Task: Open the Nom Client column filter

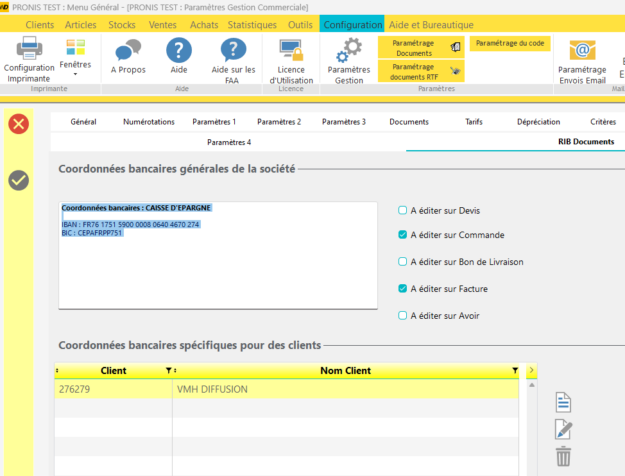Action: pos(515,370)
